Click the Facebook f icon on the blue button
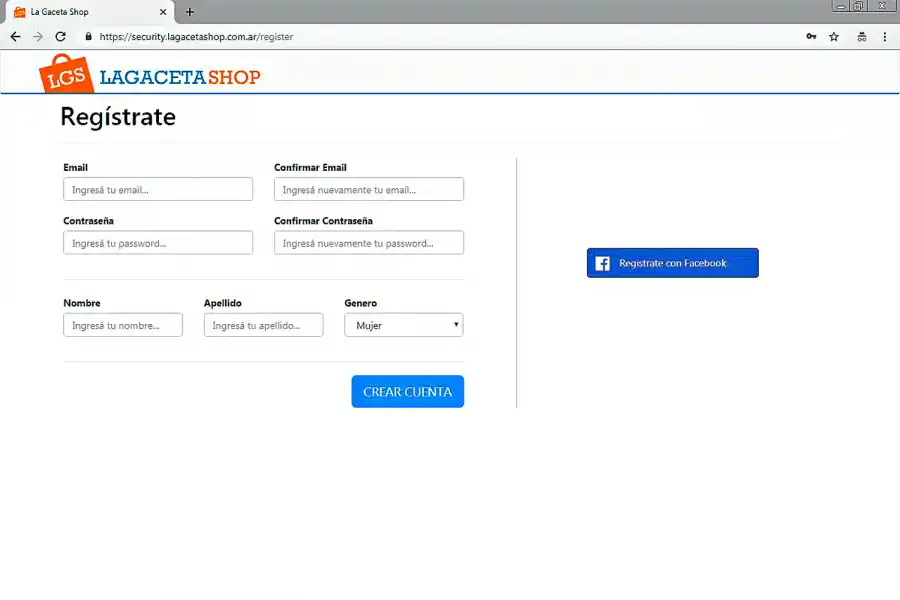The height and width of the screenshot is (600, 900). (602, 263)
